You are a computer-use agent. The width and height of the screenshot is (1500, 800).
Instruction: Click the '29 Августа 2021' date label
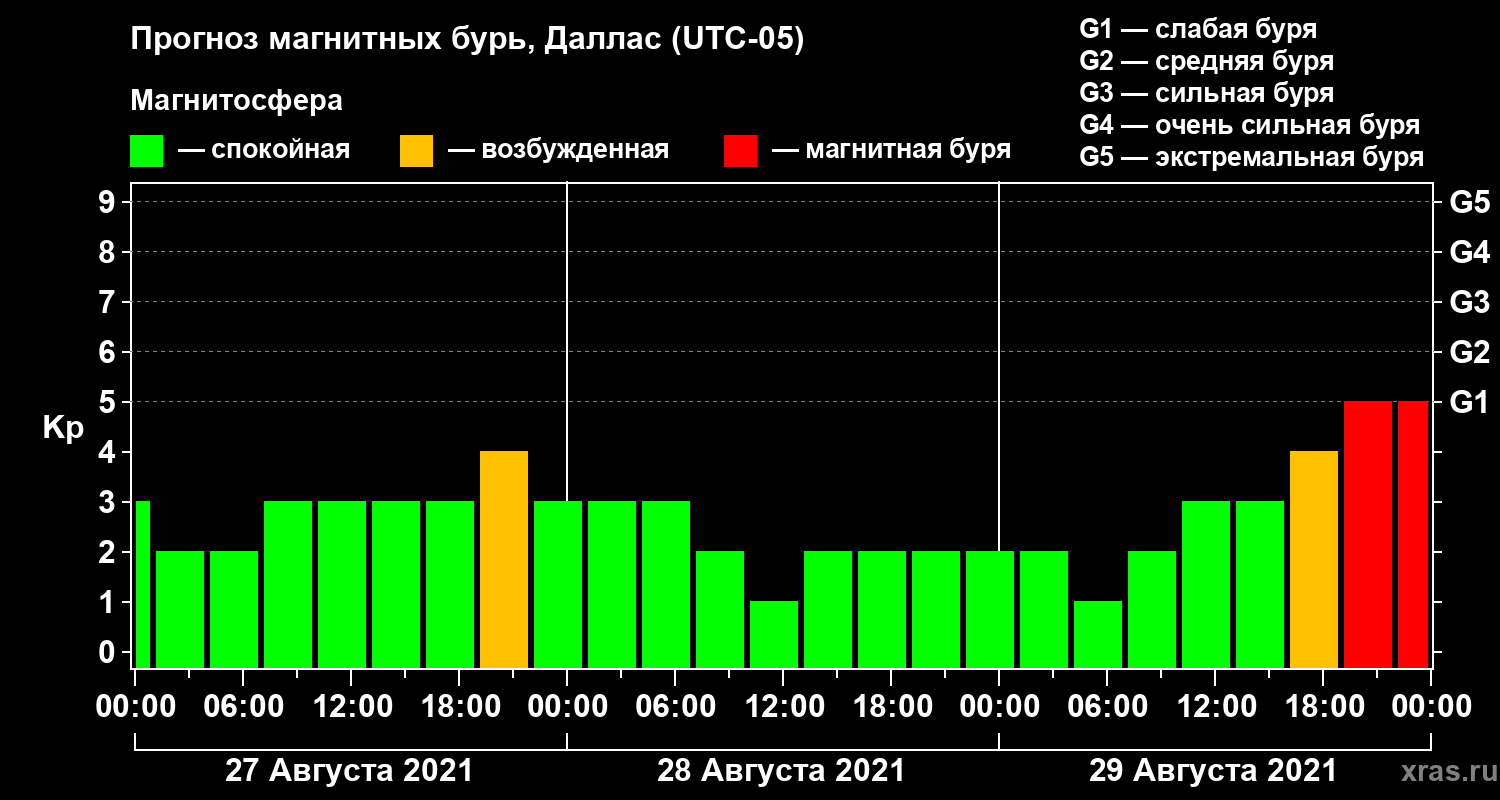tap(1213, 771)
